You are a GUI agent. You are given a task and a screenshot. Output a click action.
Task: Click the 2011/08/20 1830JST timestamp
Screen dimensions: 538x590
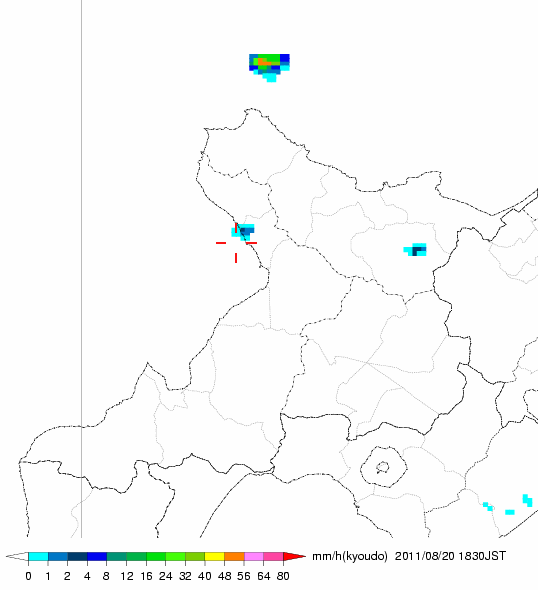pos(450,556)
